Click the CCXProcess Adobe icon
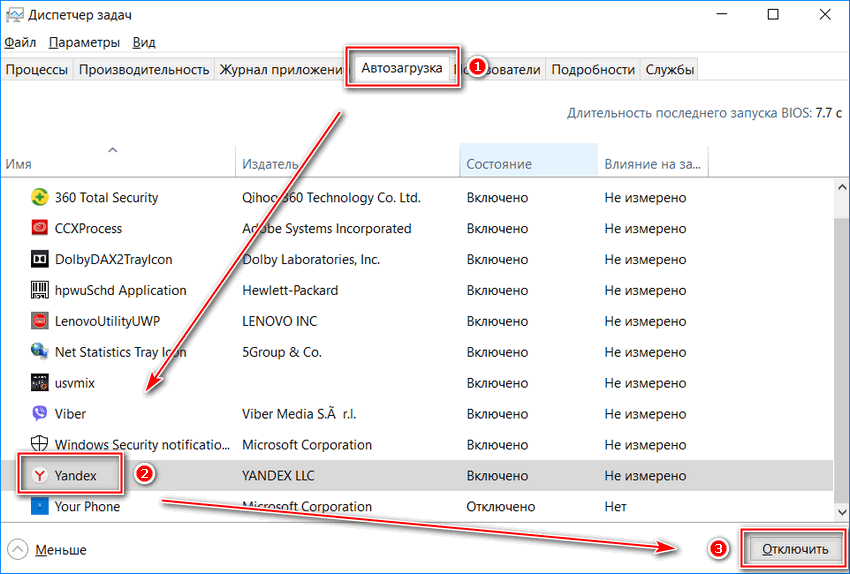This screenshot has width=850, height=574. [40, 228]
